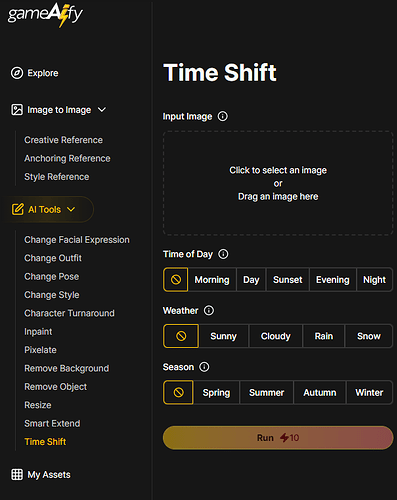The height and width of the screenshot is (500, 397).
Task: Click the AI Tools pencil edit icon
Action: pos(18,209)
